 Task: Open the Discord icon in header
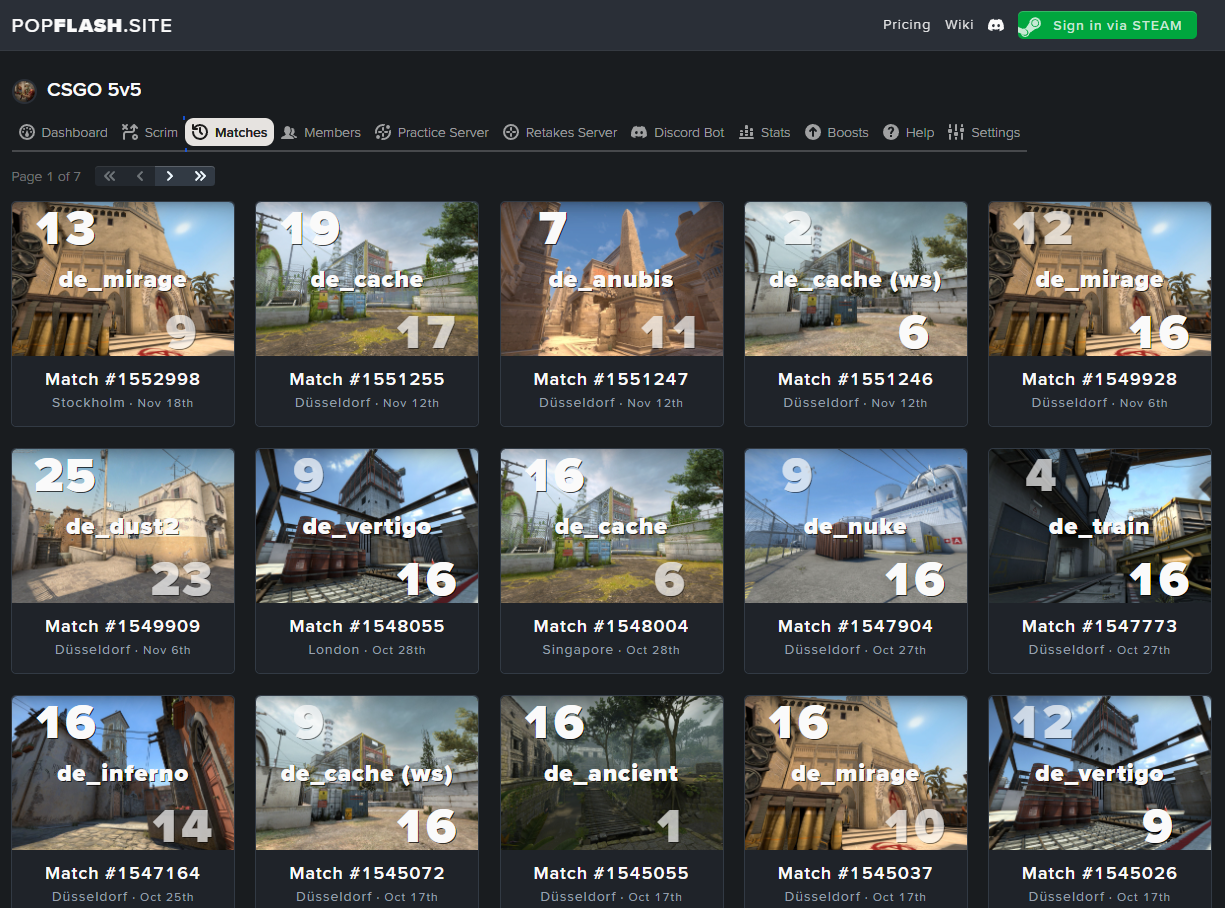tap(995, 25)
